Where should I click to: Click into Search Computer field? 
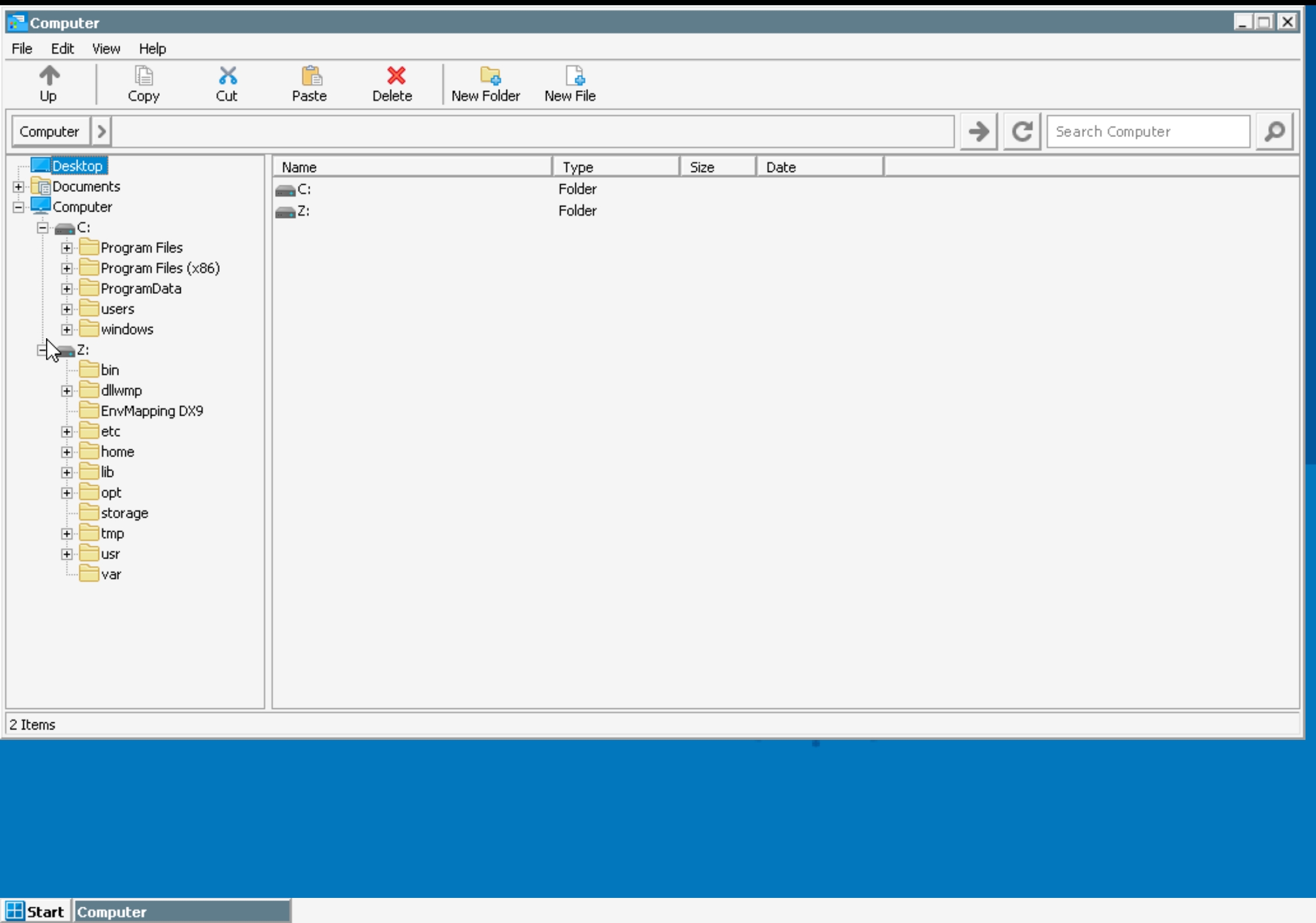click(x=1148, y=131)
